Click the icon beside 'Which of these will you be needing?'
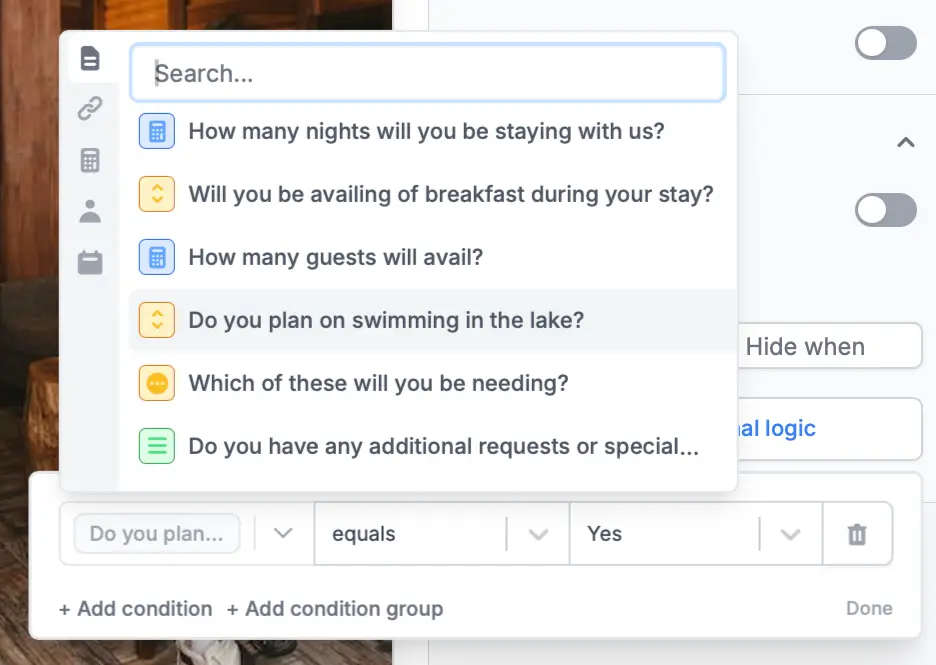This screenshot has height=665, width=936. click(x=157, y=383)
